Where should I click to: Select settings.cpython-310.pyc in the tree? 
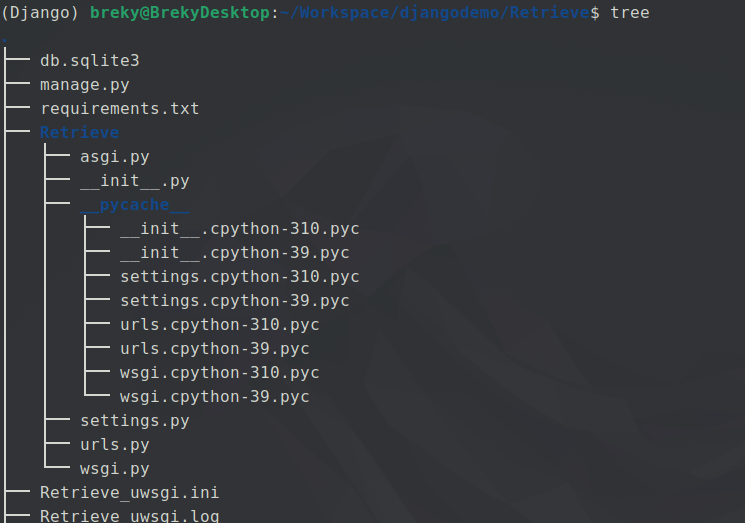pos(239,277)
